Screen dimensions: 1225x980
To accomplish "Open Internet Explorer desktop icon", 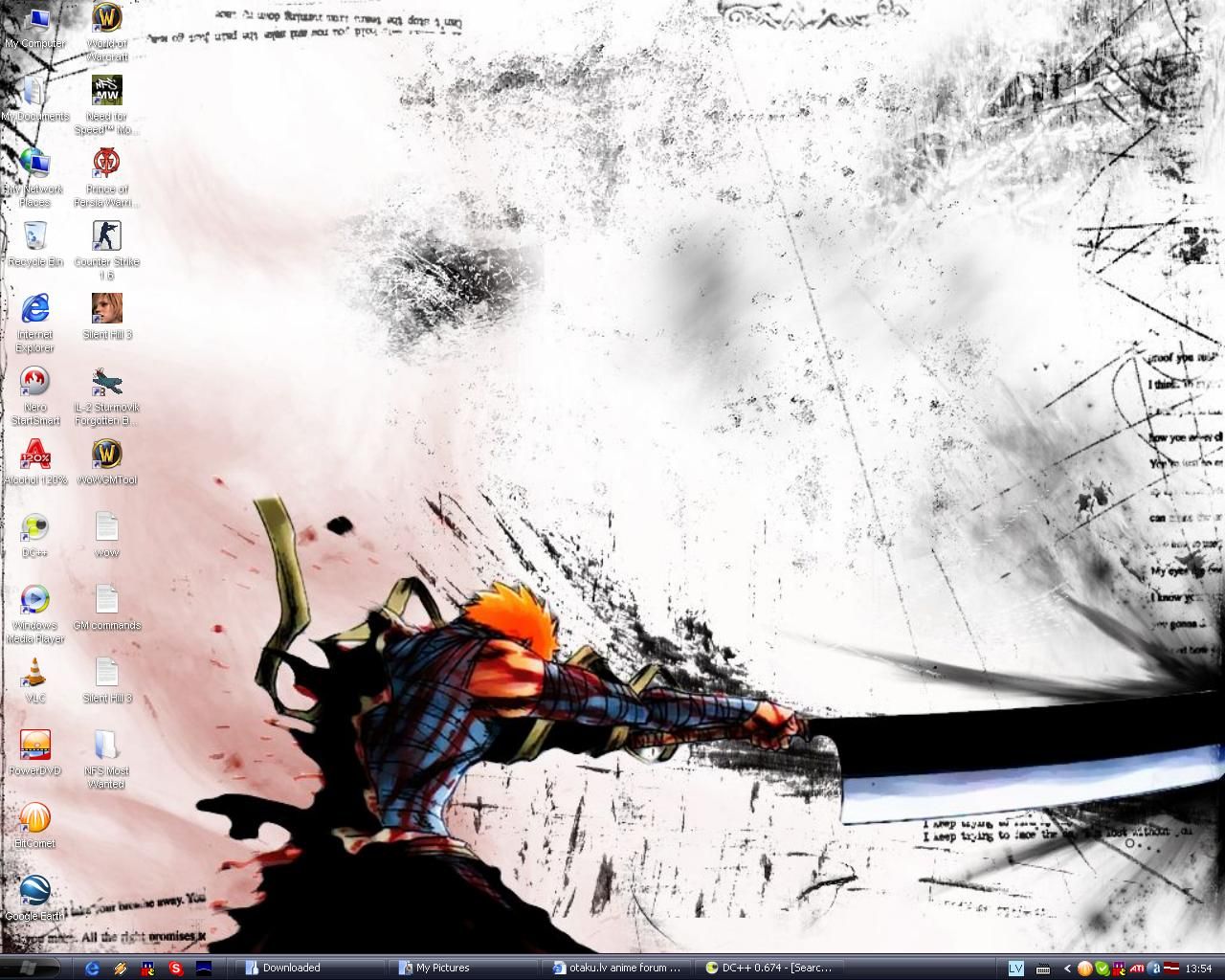I will (35, 323).
